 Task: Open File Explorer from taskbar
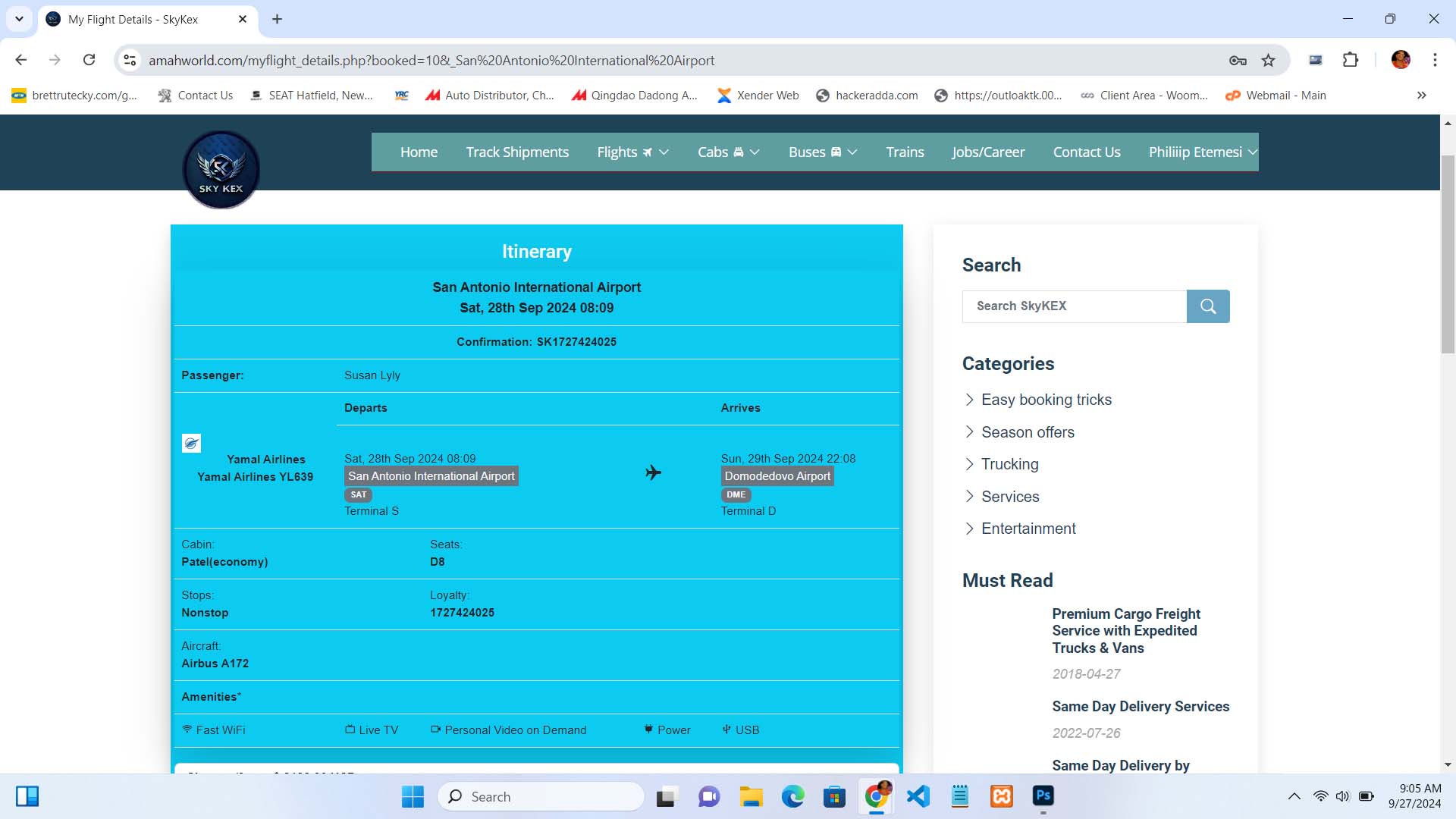click(x=751, y=796)
